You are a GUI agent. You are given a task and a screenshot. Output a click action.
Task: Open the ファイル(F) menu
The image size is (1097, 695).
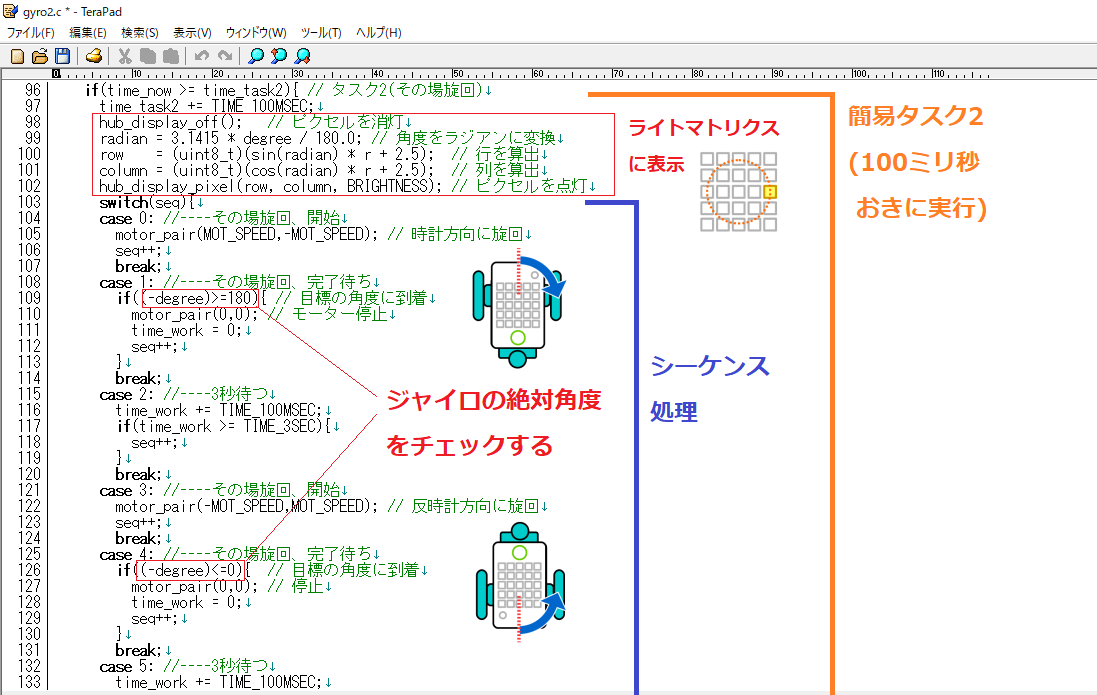pyautogui.click(x=31, y=33)
